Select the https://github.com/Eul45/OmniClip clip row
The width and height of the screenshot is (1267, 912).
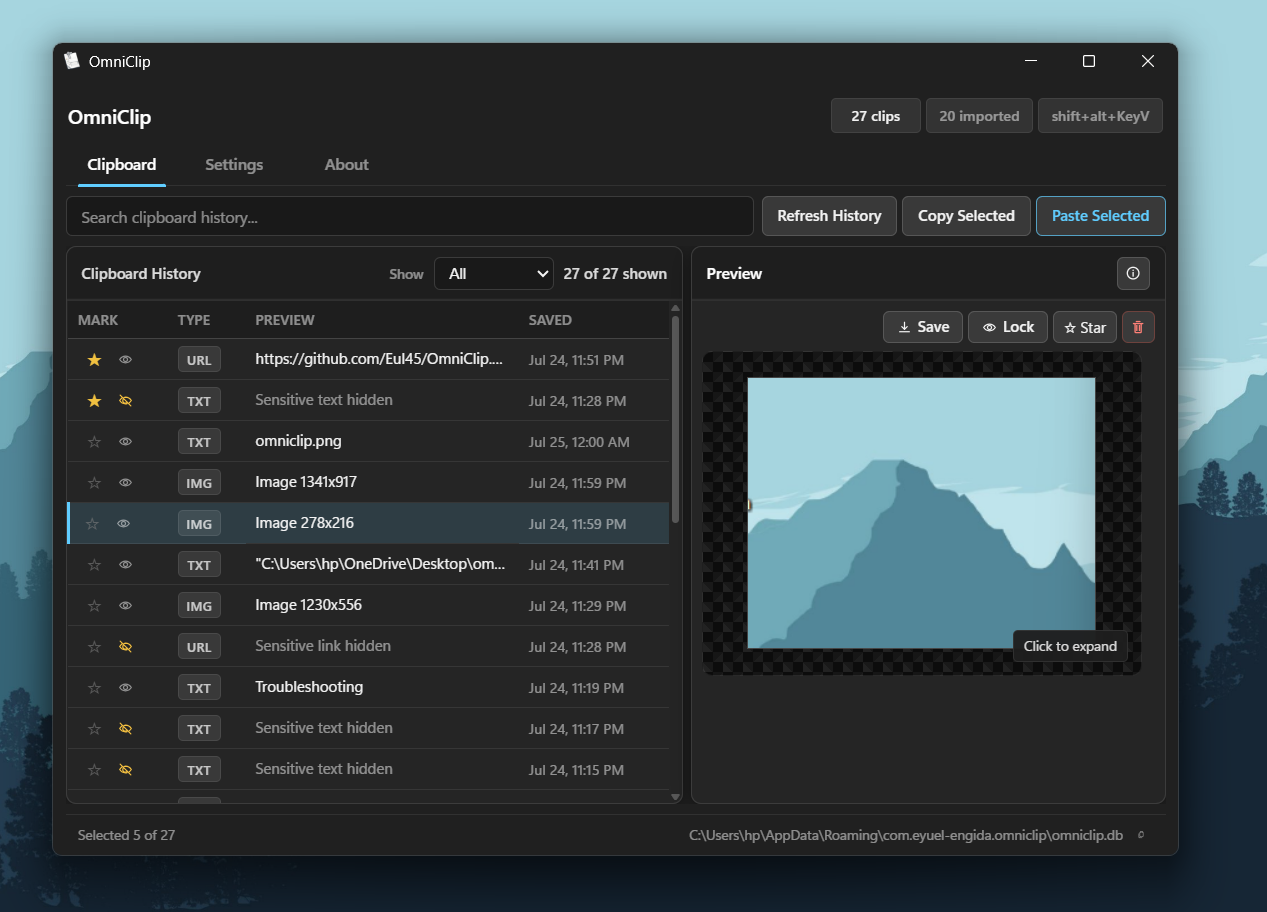pyautogui.click(x=368, y=359)
